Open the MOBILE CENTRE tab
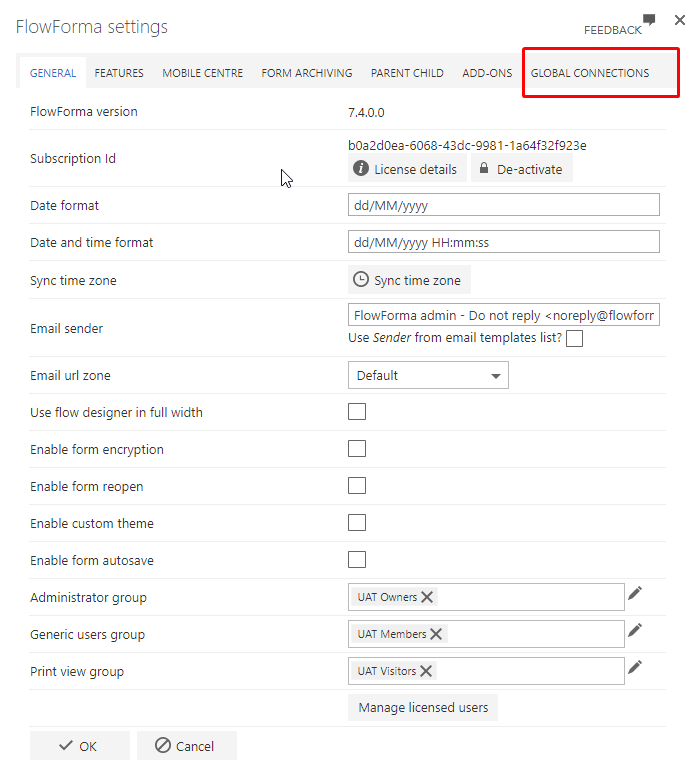Image resolution: width=696 pixels, height=769 pixels. pos(203,73)
